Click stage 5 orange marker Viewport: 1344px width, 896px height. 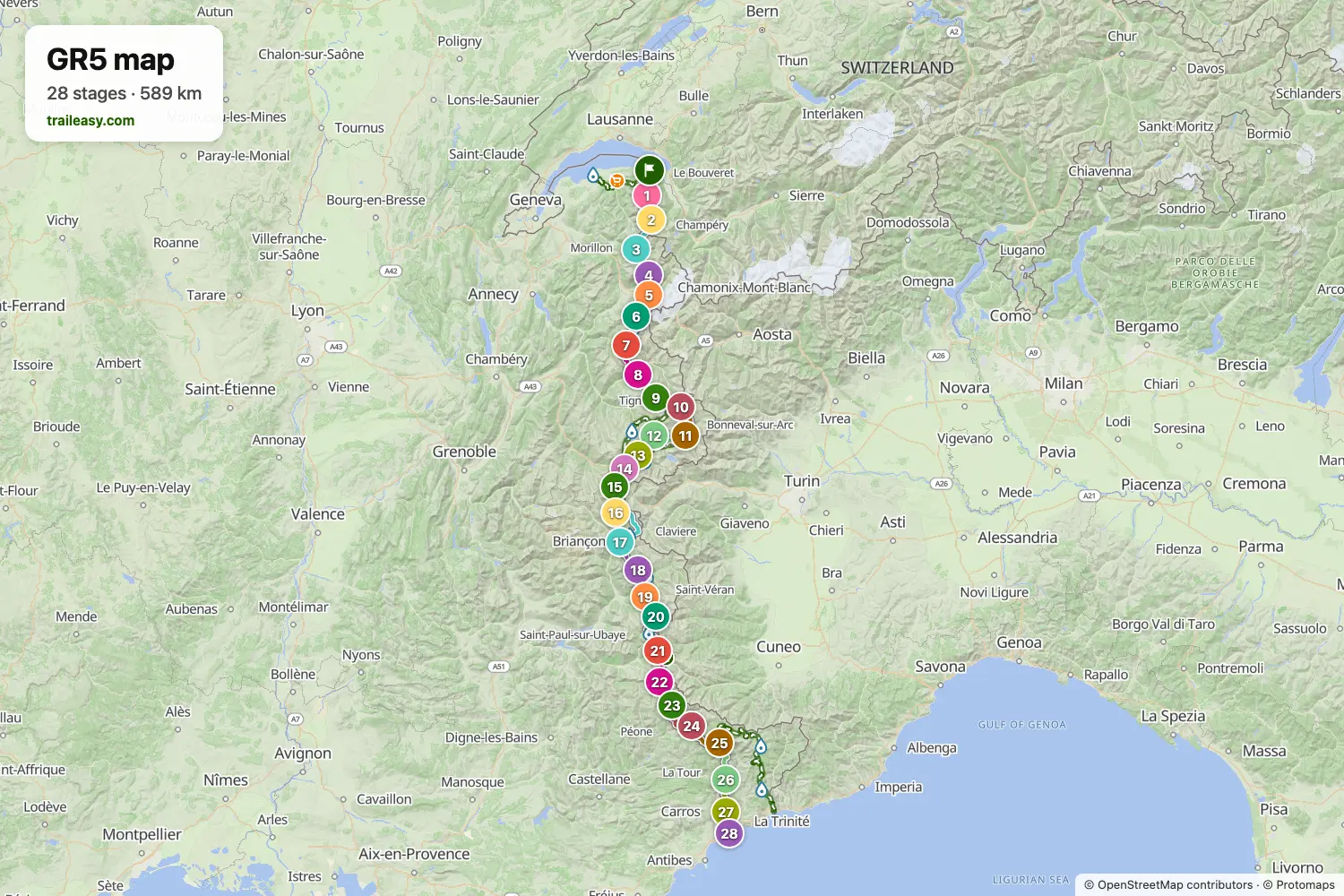(x=649, y=295)
